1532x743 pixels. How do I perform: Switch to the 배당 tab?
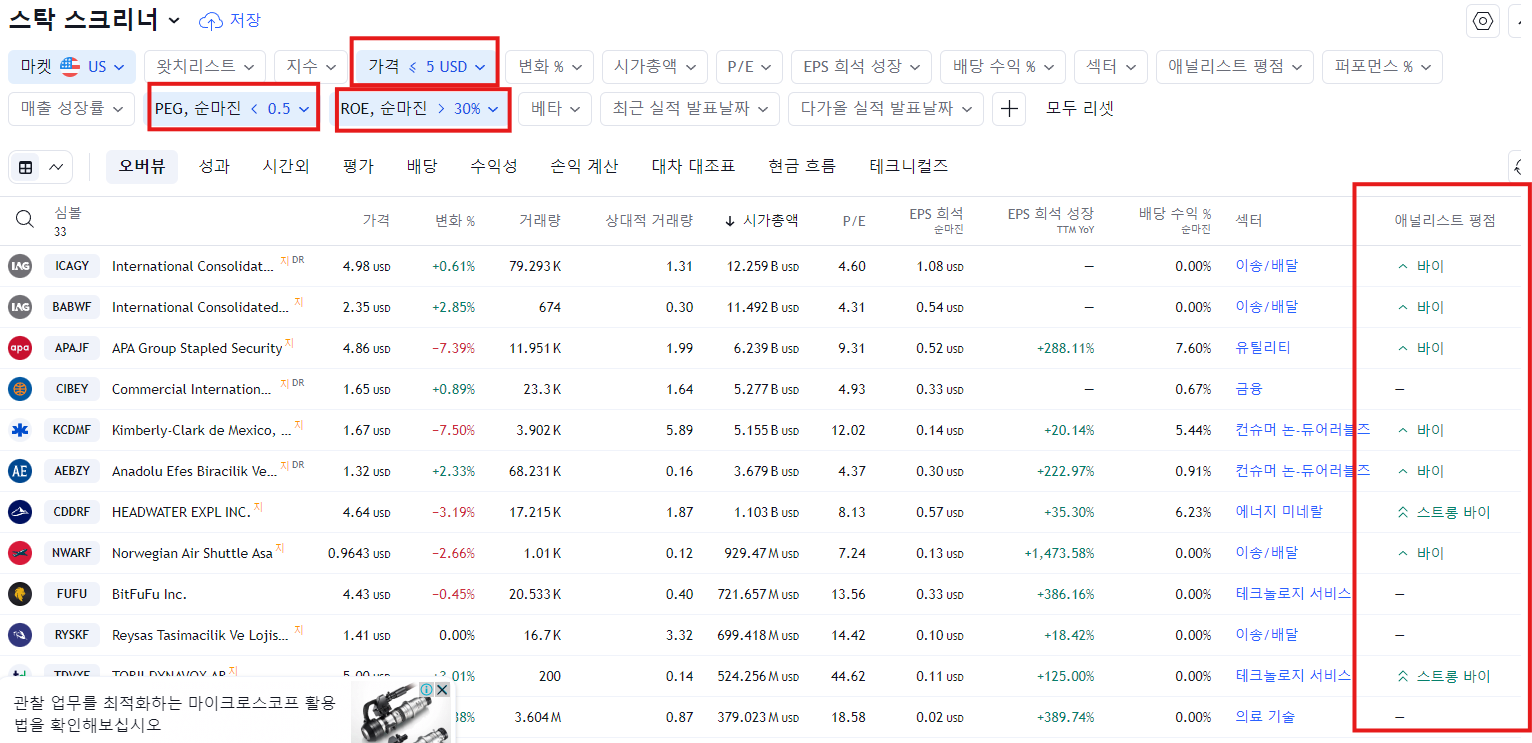[422, 167]
